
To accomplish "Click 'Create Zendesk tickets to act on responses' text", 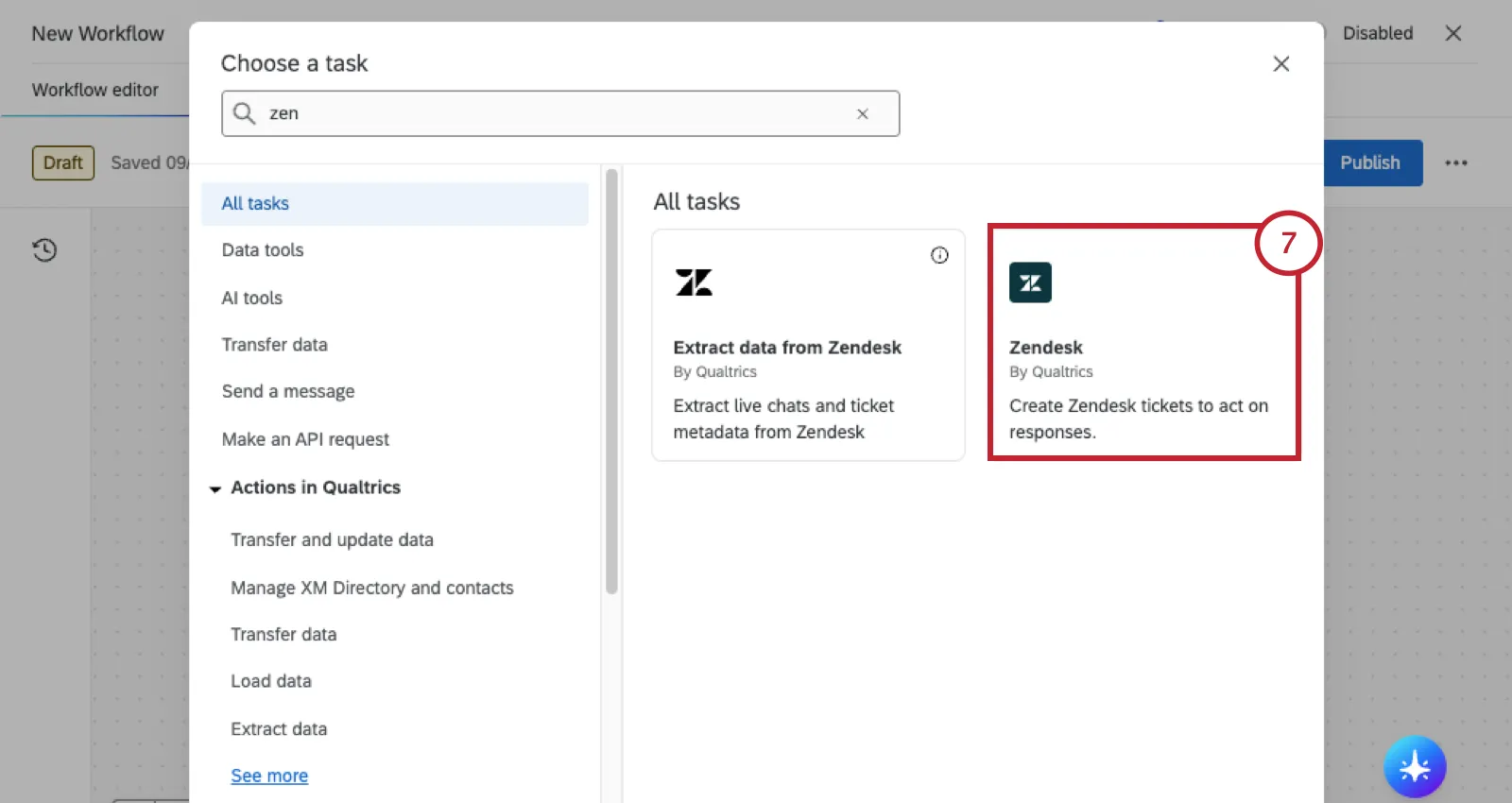I will point(1139,419).
